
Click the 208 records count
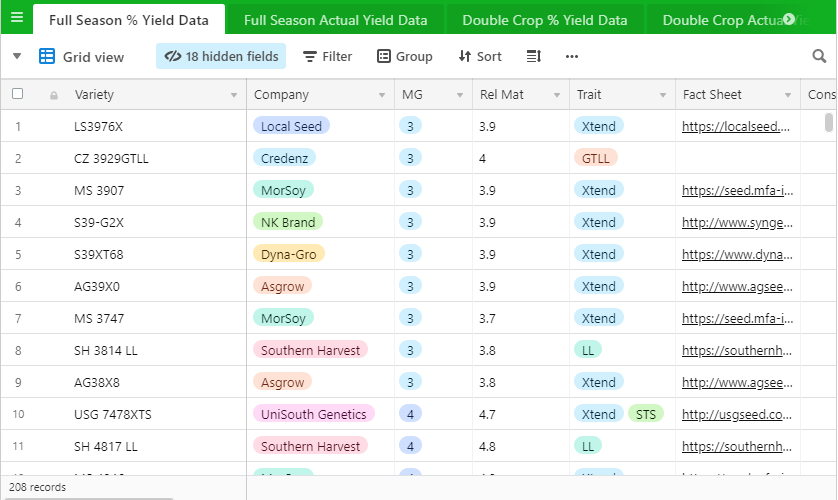[37, 487]
